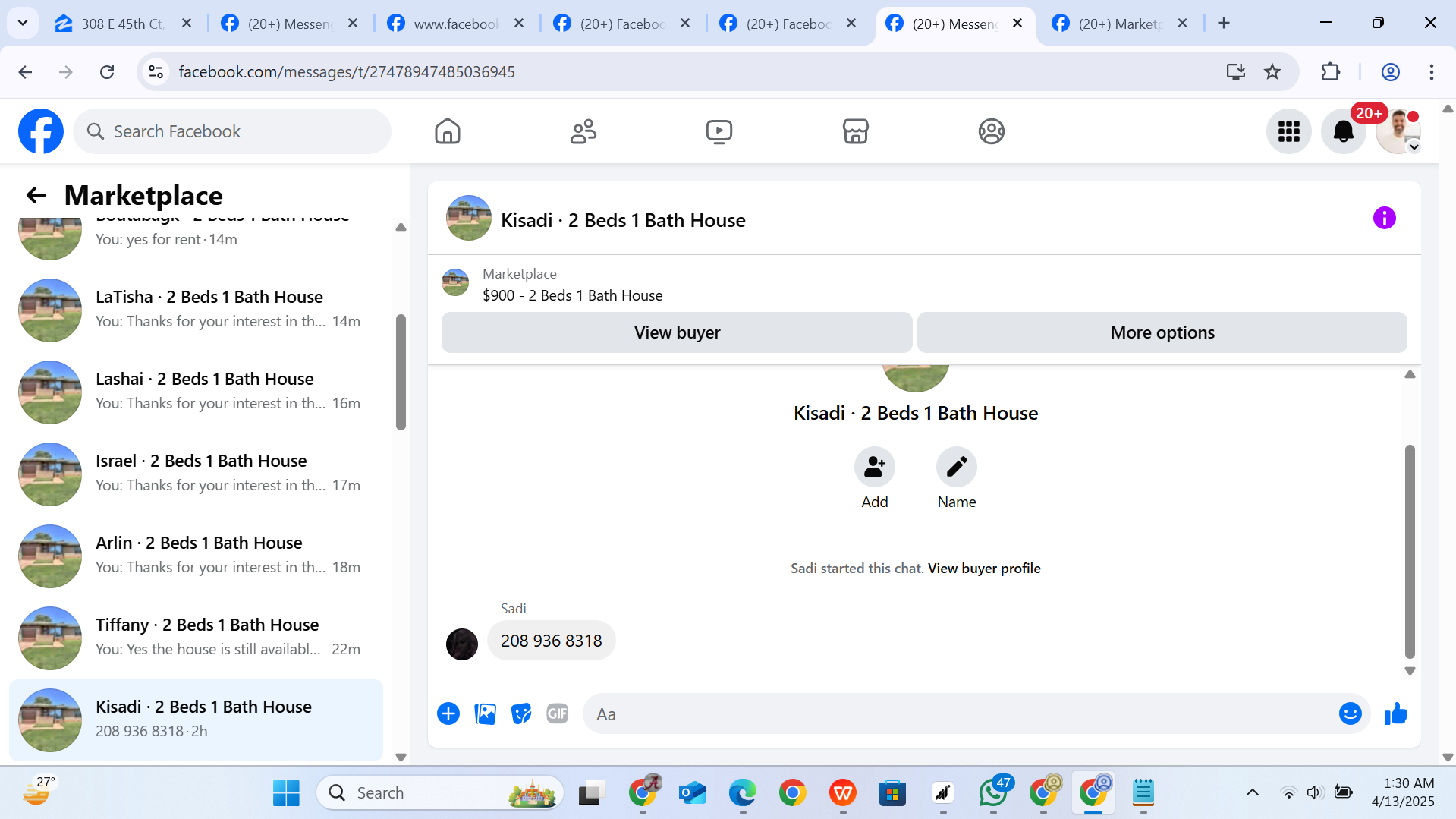Click Sadi's avatar beside the message
The height and width of the screenshot is (819, 1456).
pos(462,644)
